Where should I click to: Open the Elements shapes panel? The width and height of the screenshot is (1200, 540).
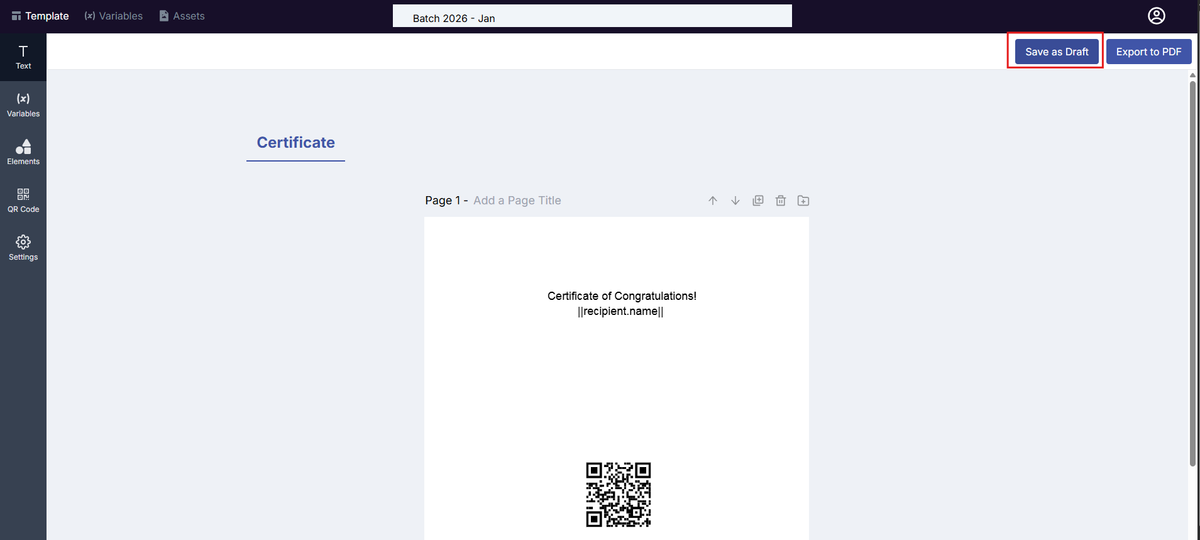click(x=23, y=152)
